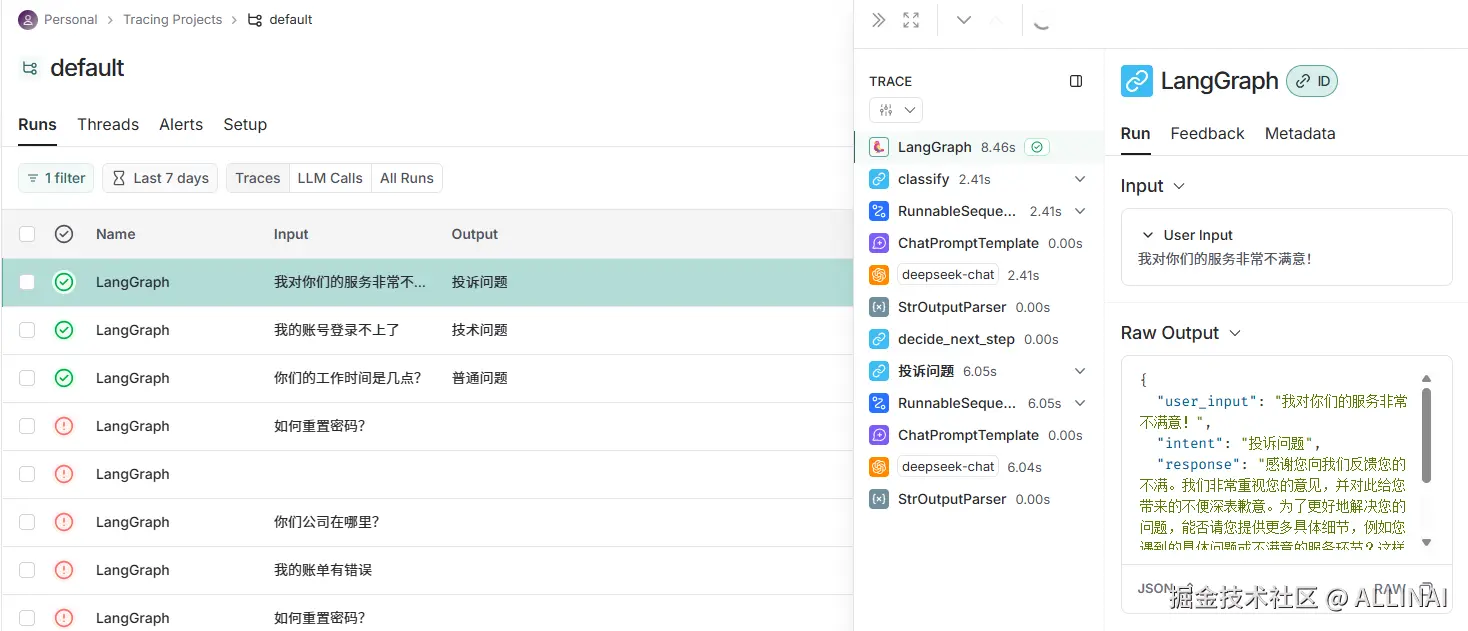Switch to the Alerts tab
1468x631 pixels.
tap(181, 125)
